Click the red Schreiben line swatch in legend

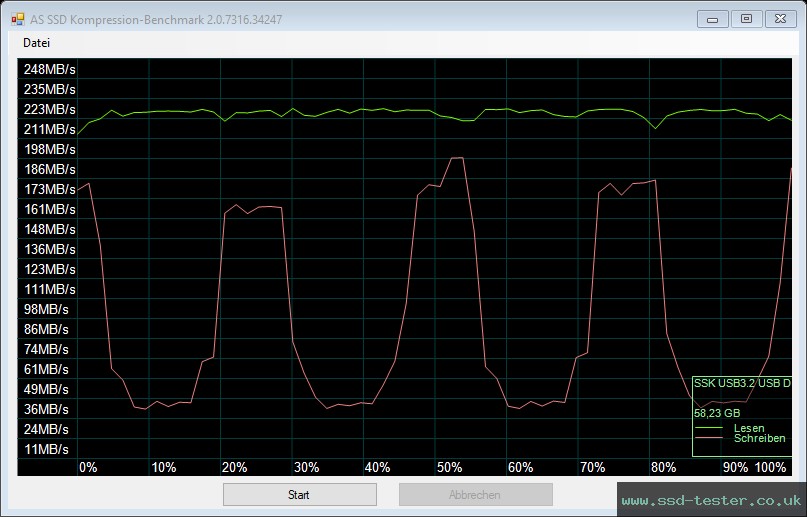(x=708, y=439)
